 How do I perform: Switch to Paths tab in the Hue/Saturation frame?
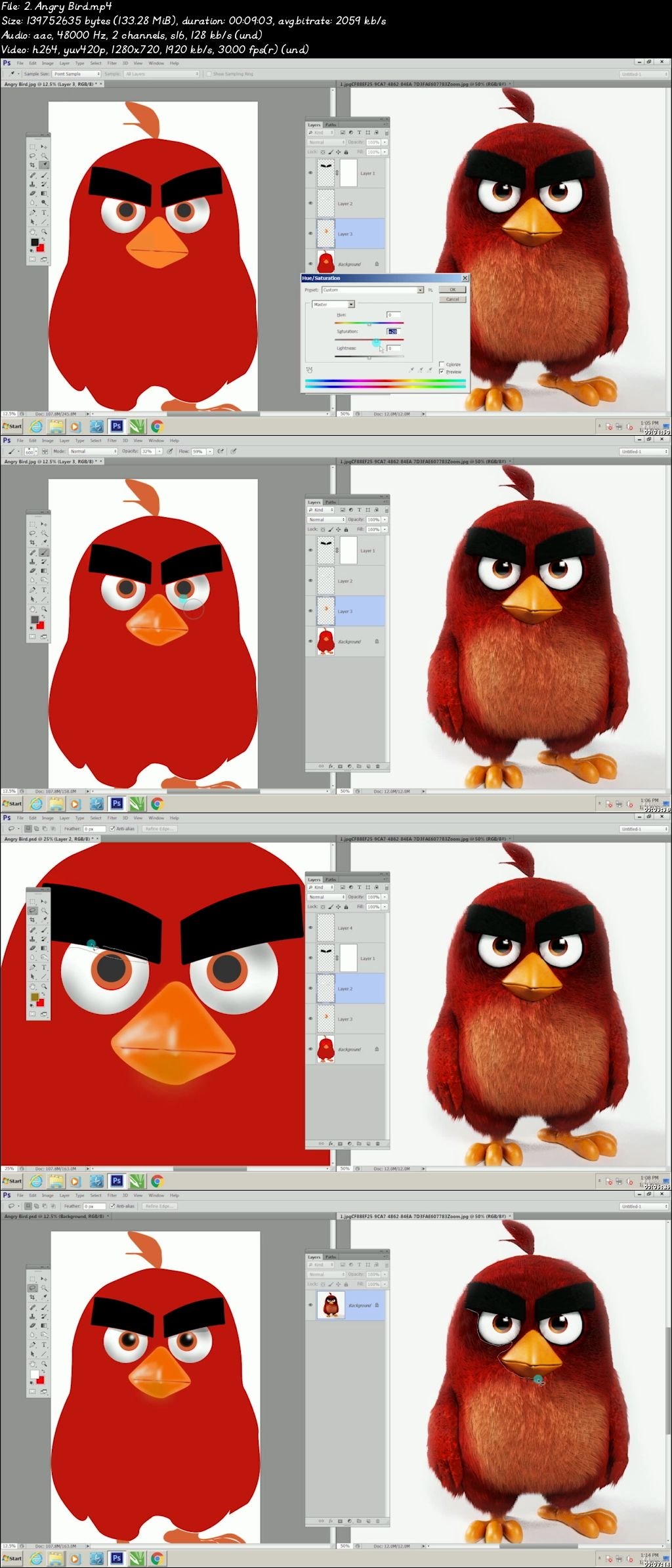tap(331, 125)
